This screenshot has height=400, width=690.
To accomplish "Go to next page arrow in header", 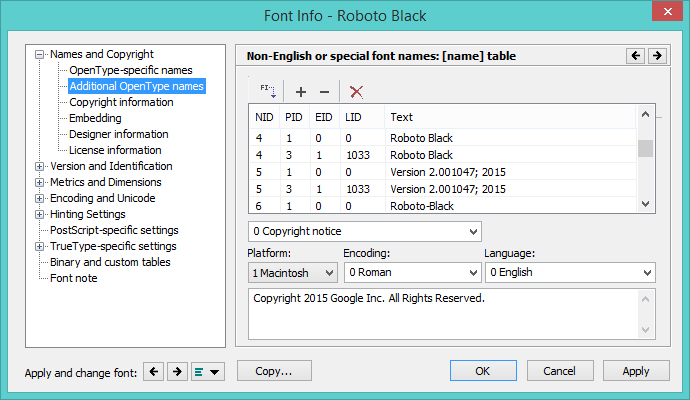I will pyautogui.click(x=656, y=56).
